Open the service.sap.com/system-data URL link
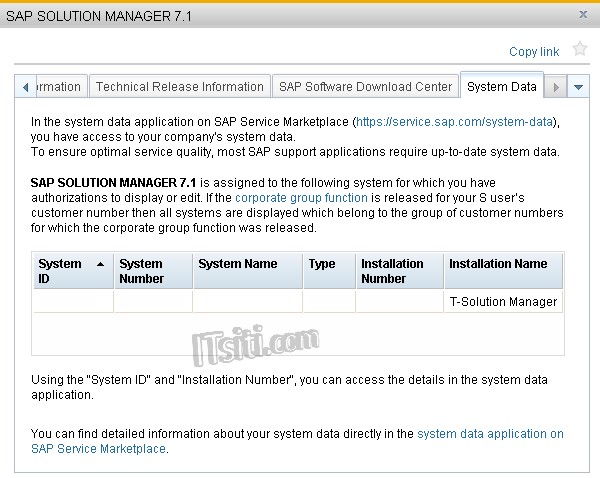This screenshot has width=600, height=478. click(457, 122)
